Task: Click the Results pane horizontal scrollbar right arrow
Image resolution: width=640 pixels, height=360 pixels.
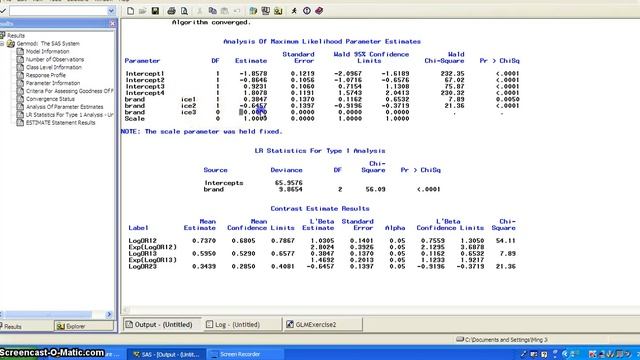Action: pyautogui.click(x=109, y=314)
